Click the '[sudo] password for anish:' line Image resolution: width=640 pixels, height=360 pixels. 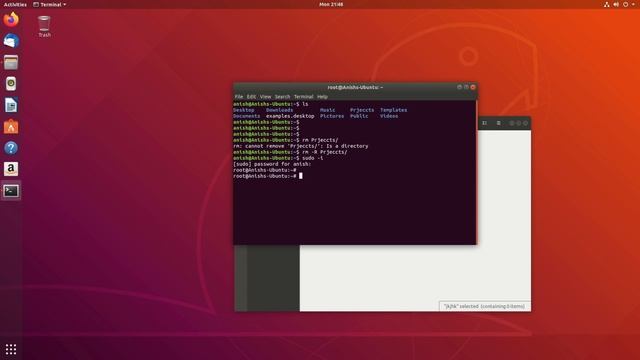272,164
